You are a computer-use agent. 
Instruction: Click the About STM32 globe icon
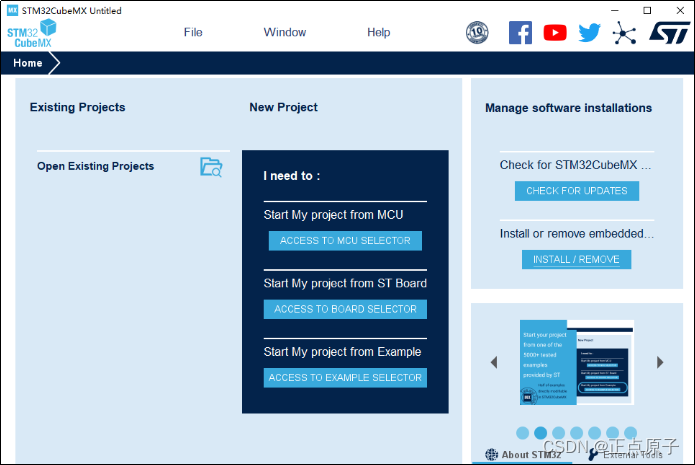point(491,455)
